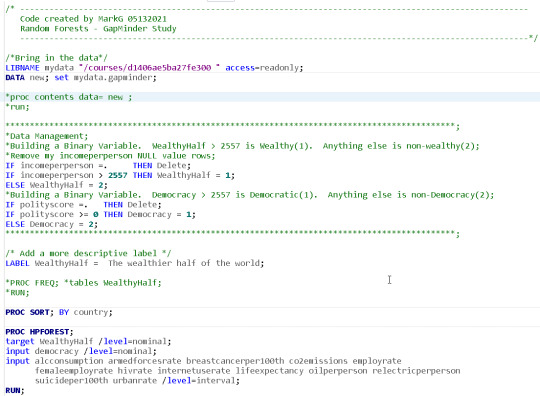Click the '/*Bring in the data*/' comment
The height and width of the screenshot is (396, 540).
tap(56, 58)
